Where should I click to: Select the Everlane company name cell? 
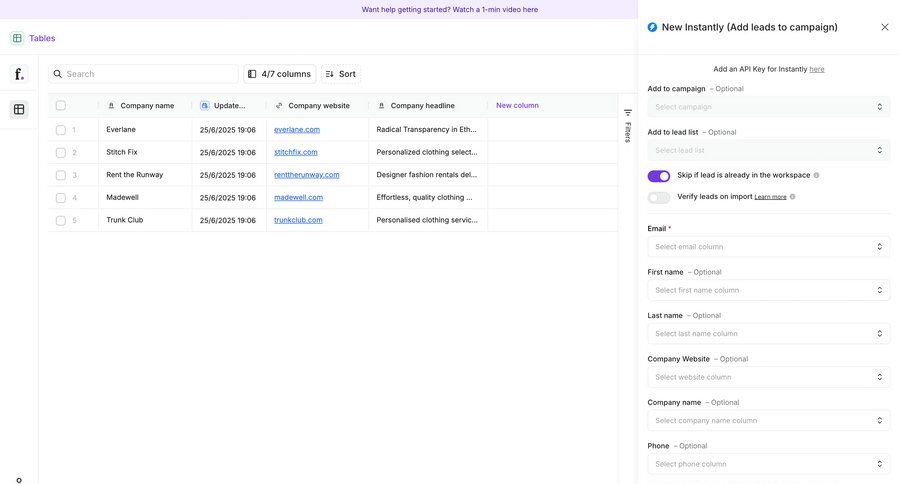click(145, 130)
